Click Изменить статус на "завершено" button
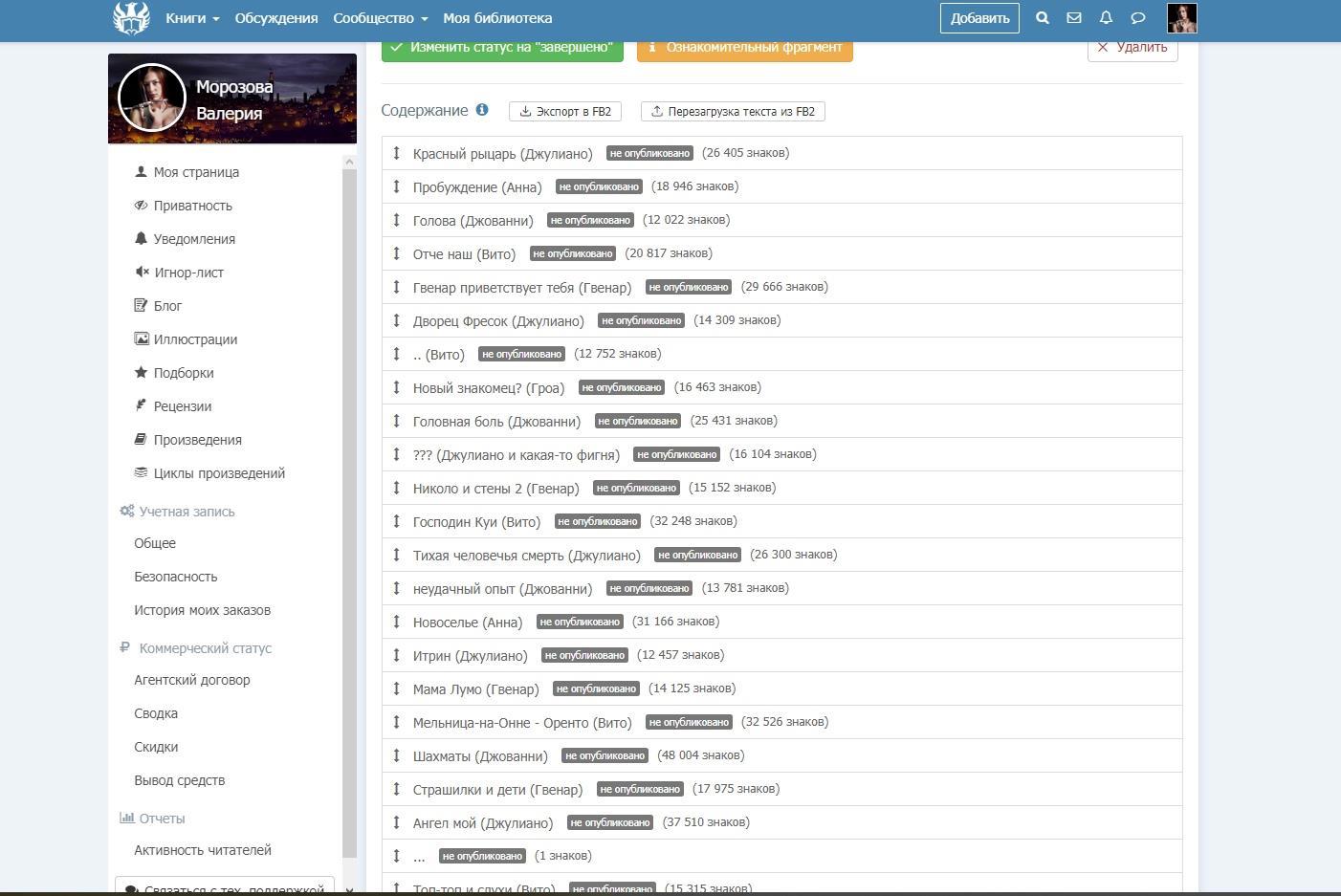 coord(502,48)
